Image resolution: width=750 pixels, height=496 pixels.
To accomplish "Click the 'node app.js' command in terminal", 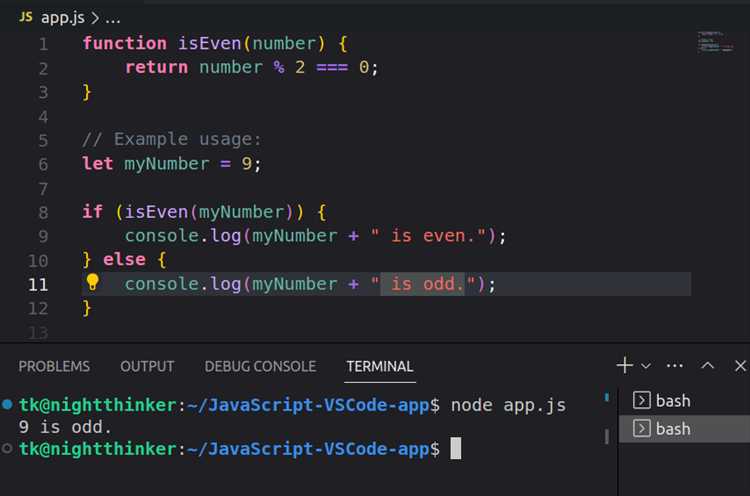I will (508, 405).
